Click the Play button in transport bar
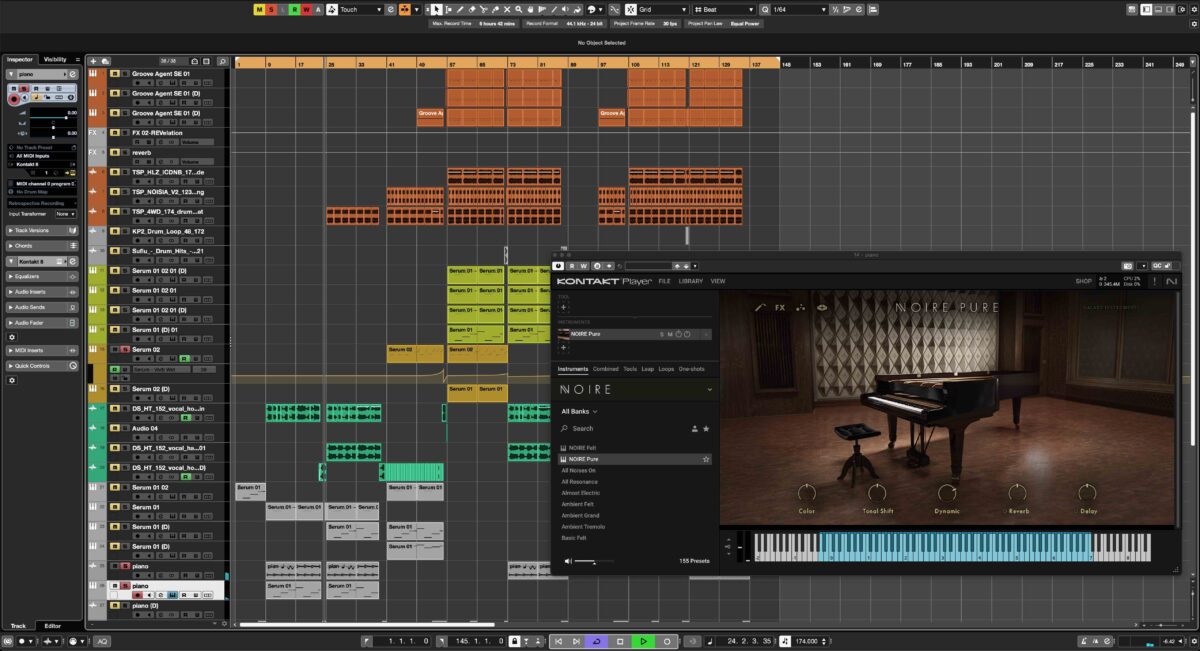Image resolution: width=1200 pixels, height=651 pixels. 643,641
